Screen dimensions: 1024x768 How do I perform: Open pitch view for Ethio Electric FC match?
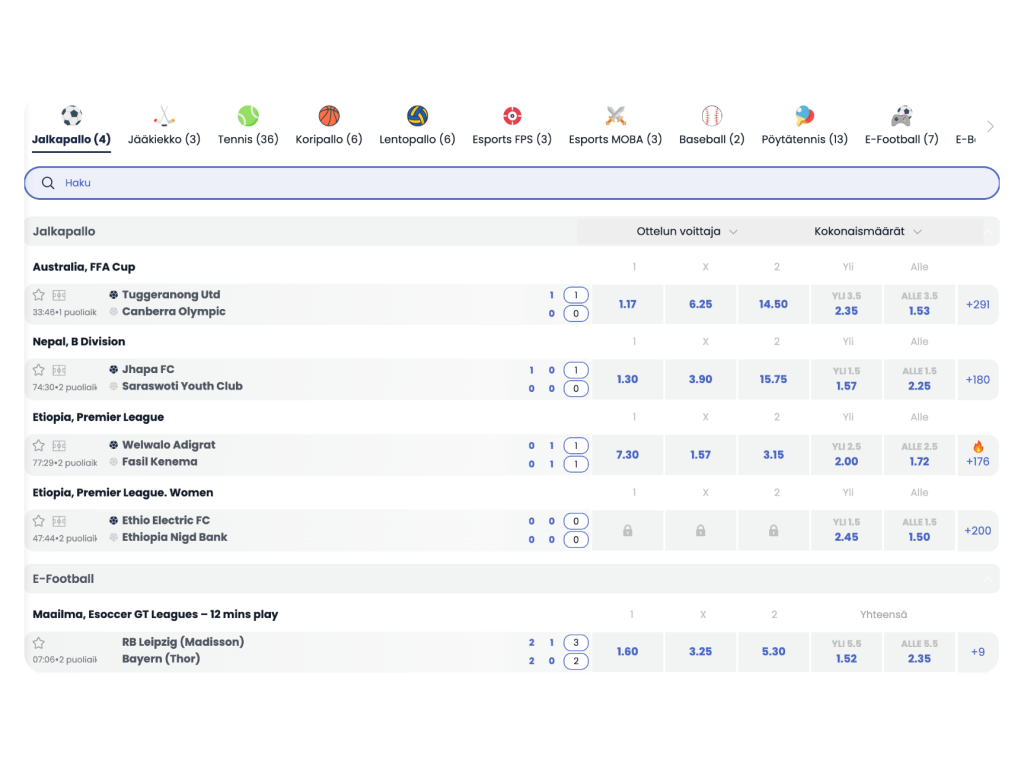click(59, 521)
